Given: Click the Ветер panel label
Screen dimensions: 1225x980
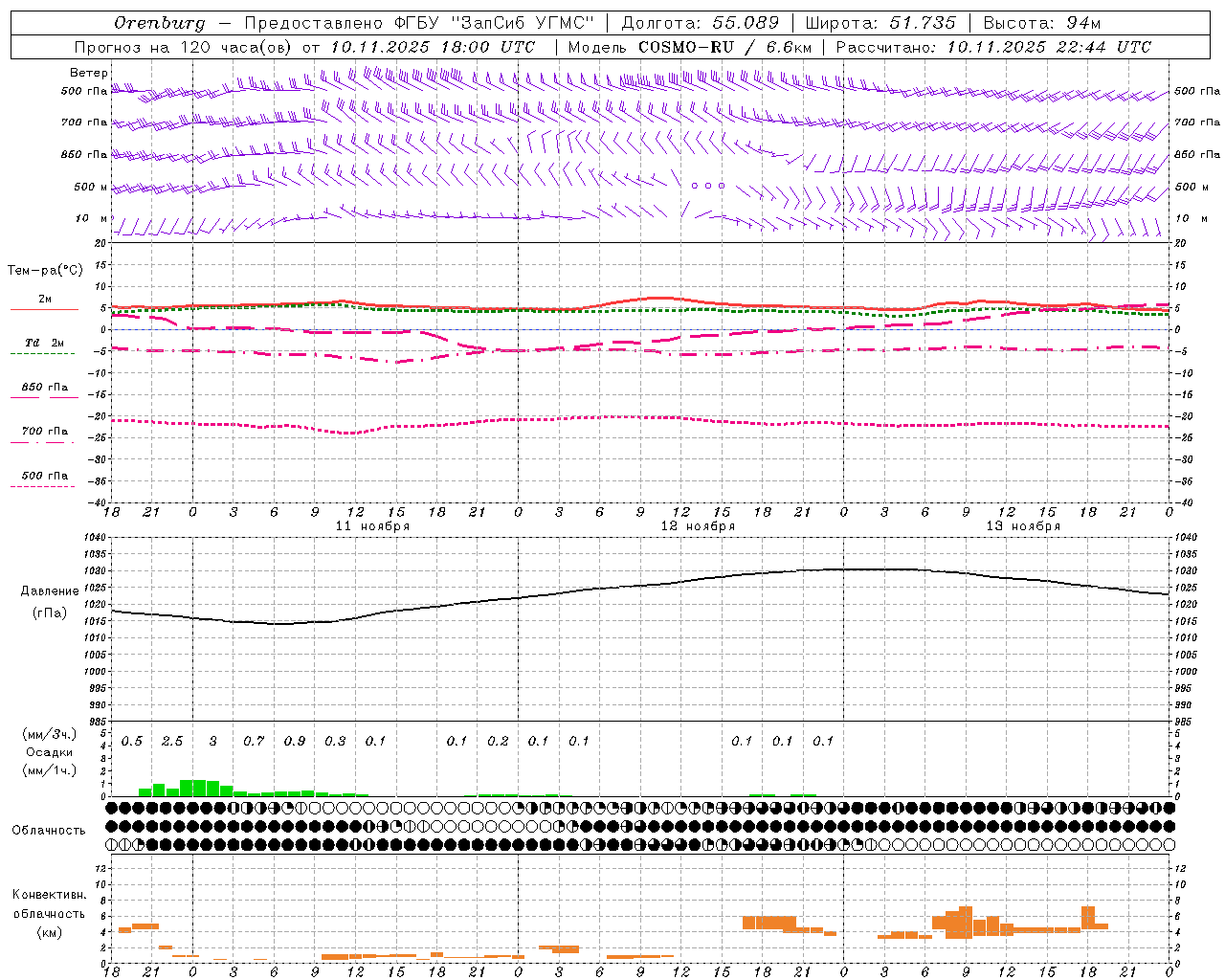Looking at the screenshot, I should point(89,73).
